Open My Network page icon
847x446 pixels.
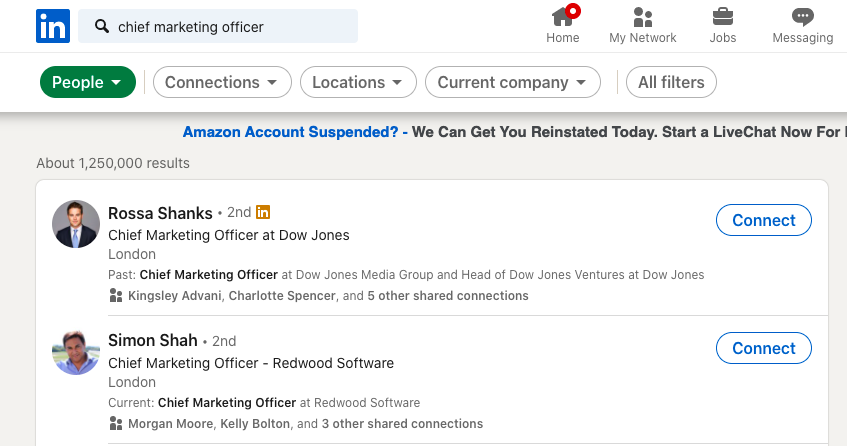coord(642,18)
